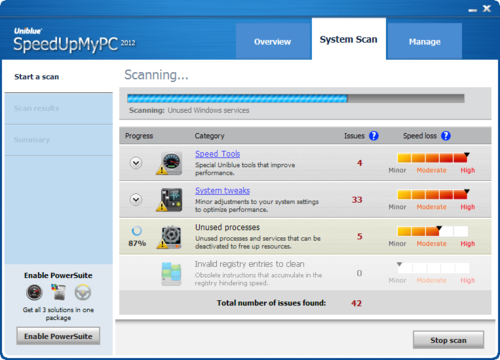
Task: Open the Speed Tools link
Action: [218, 154]
